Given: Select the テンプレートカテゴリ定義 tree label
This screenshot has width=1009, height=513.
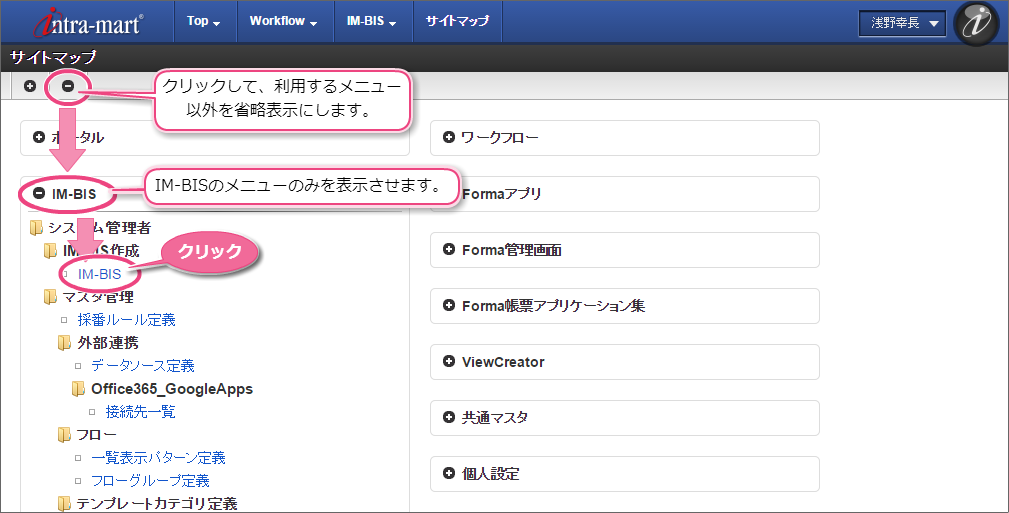Looking at the screenshot, I should [157, 503].
